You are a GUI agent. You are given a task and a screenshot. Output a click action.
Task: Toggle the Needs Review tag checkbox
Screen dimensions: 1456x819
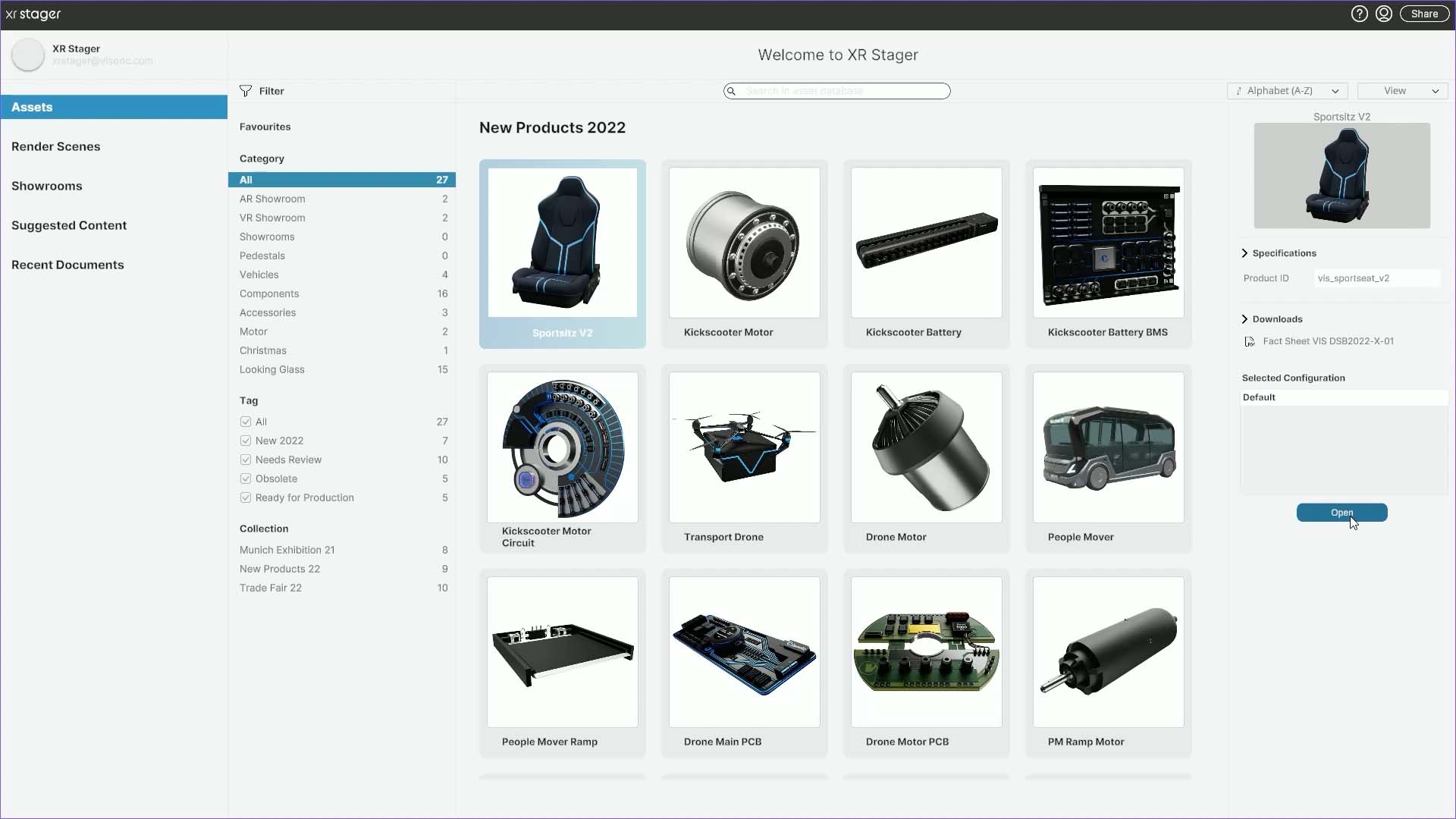click(x=246, y=460)
